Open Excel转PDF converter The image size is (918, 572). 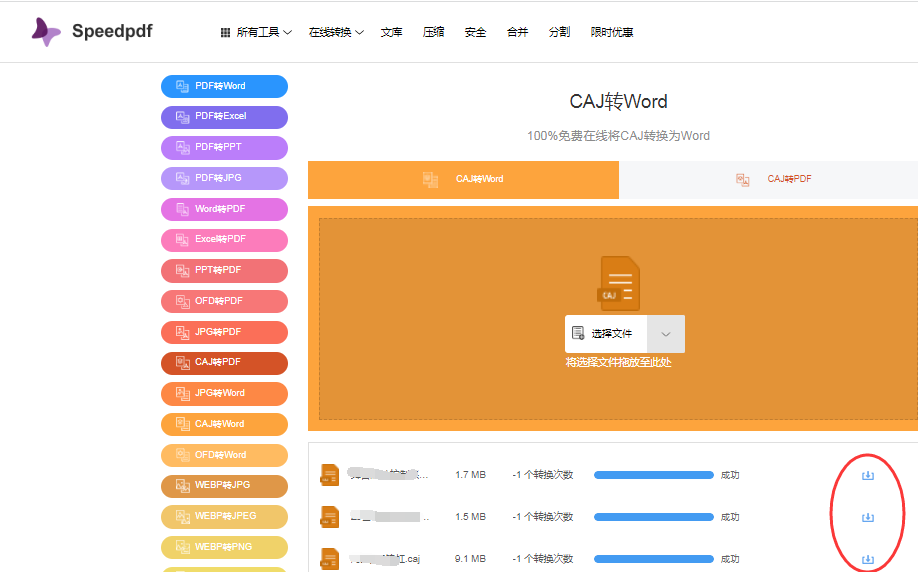point(224,239)
